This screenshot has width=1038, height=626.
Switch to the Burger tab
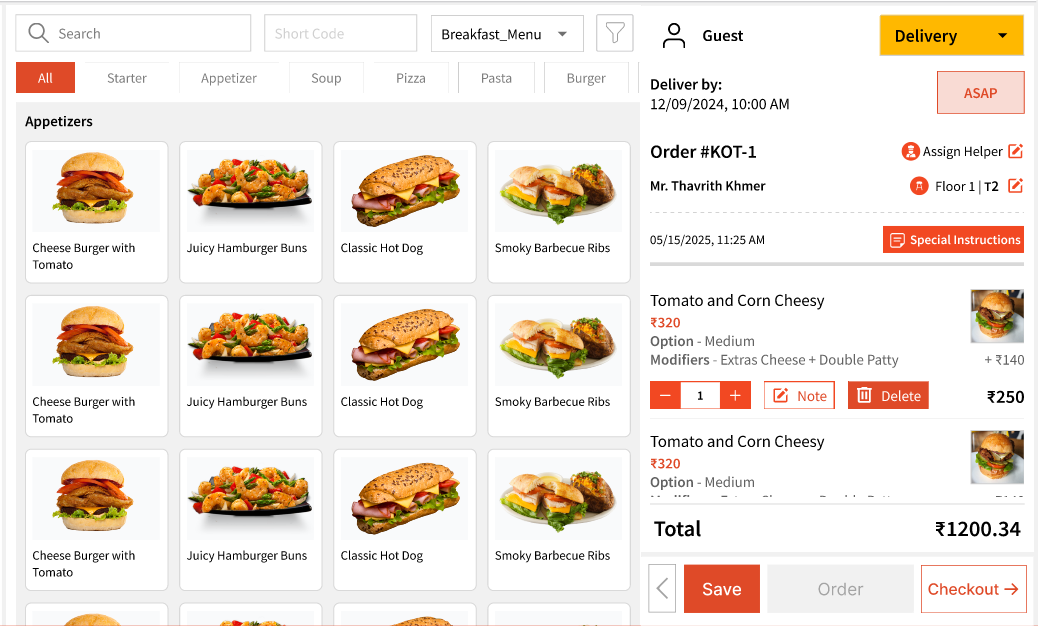pos(586,77)
